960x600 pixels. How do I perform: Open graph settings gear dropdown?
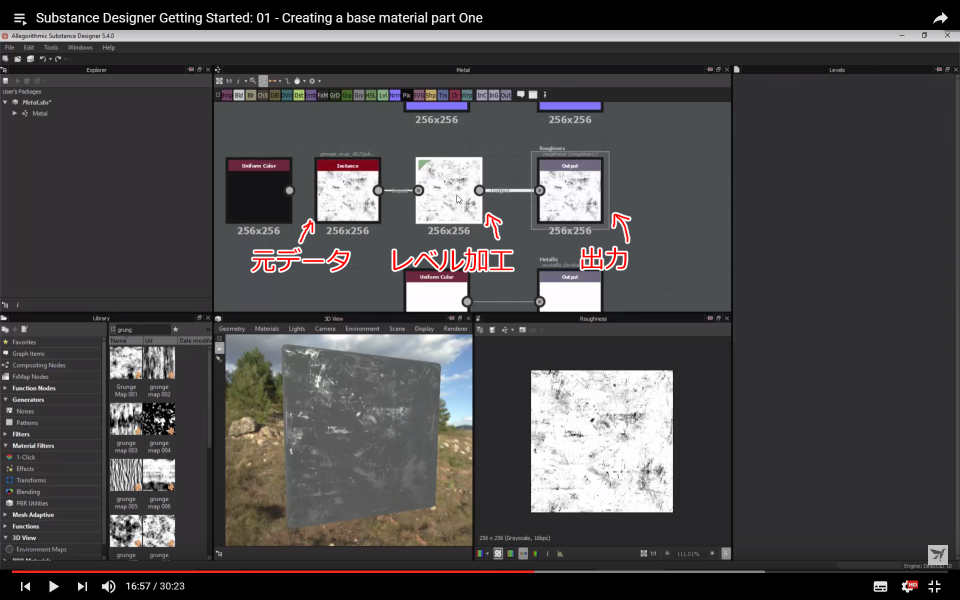point(313,81)
